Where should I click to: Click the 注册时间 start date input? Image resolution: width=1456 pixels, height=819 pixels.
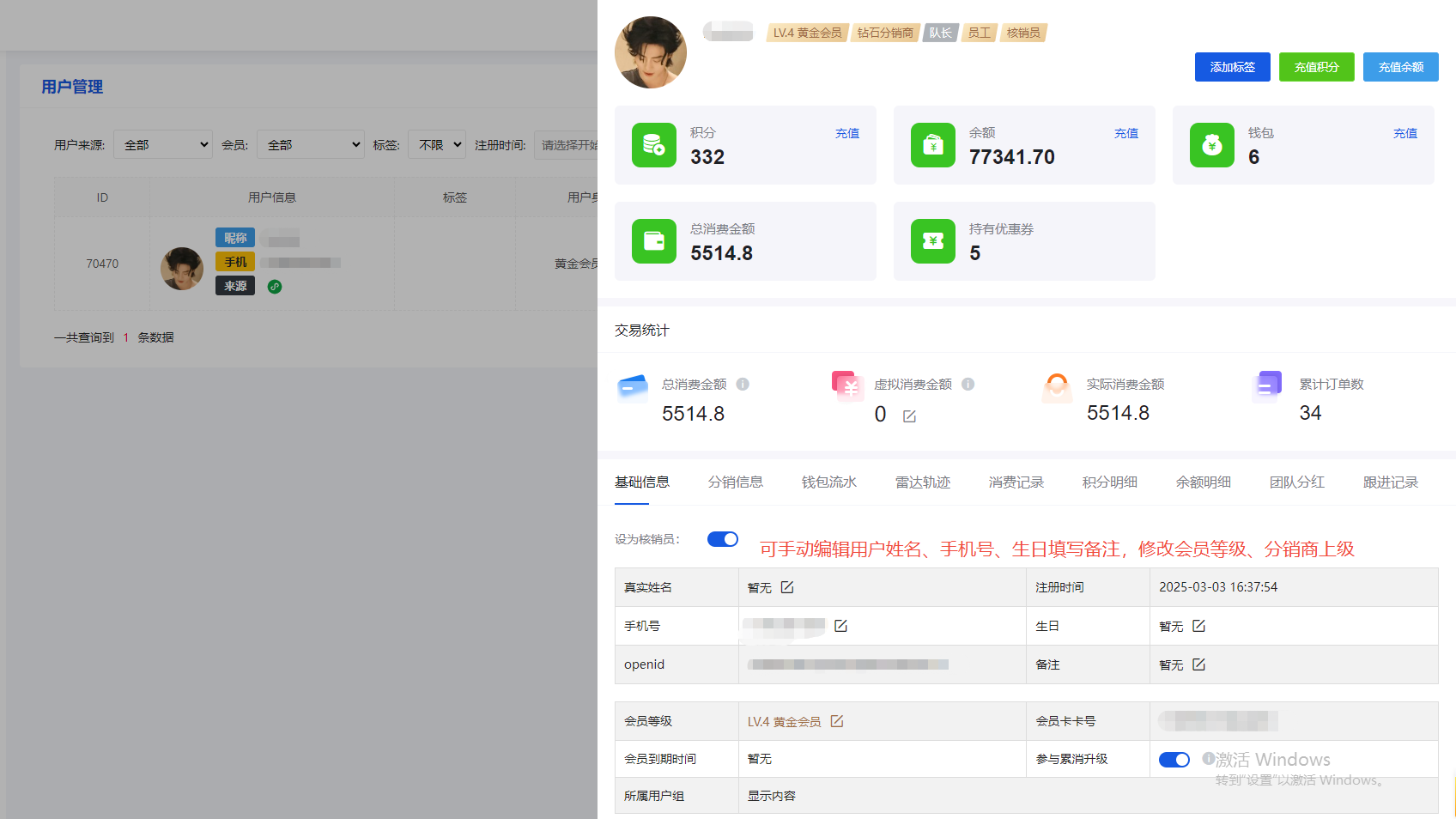coord(567,145)
